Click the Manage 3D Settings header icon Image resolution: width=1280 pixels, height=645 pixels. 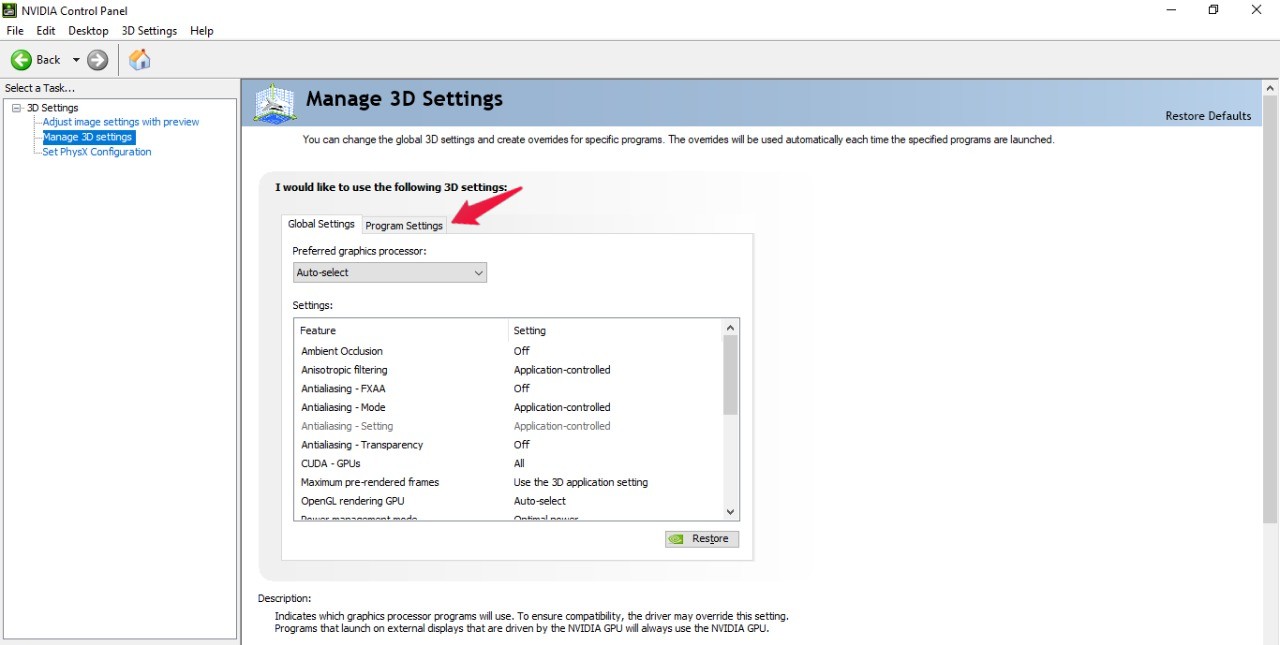(275, 103)
